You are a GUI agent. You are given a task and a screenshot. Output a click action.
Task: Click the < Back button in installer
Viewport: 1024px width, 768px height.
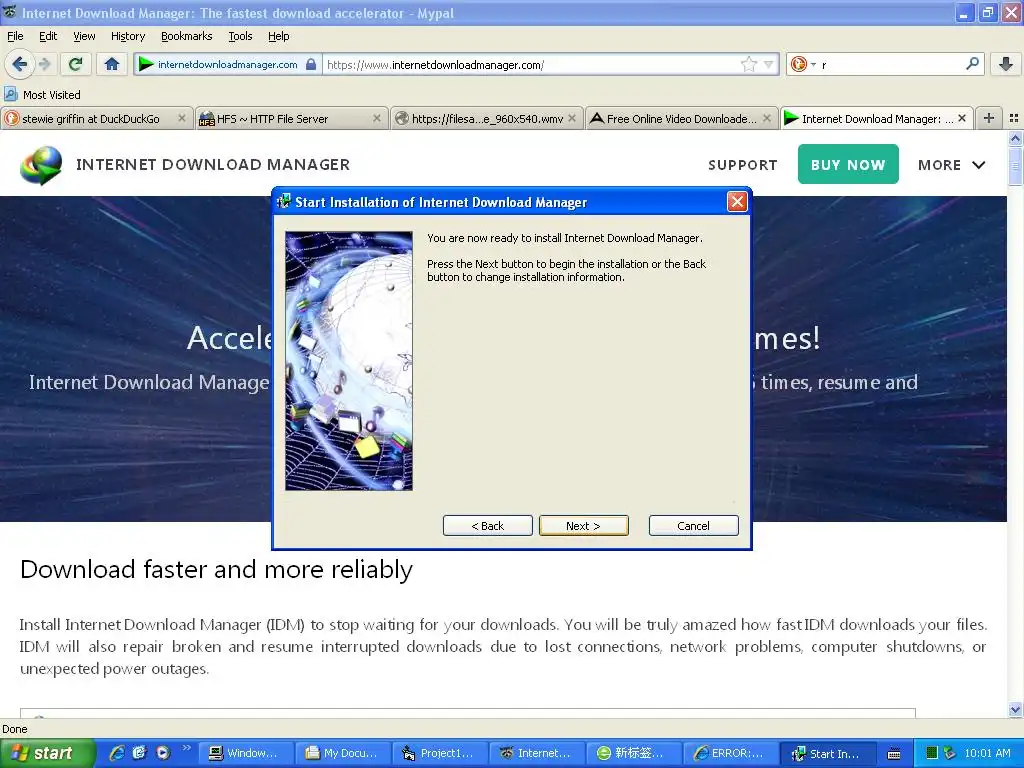tap(487, 526)
